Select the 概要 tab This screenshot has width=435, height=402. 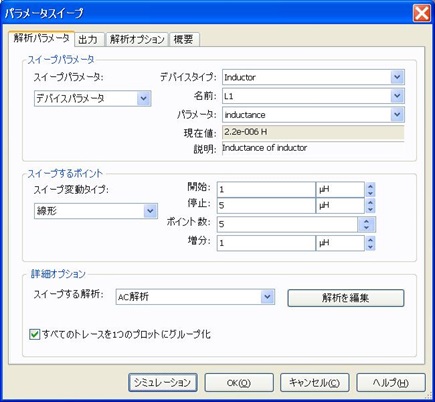pos(184,40)
